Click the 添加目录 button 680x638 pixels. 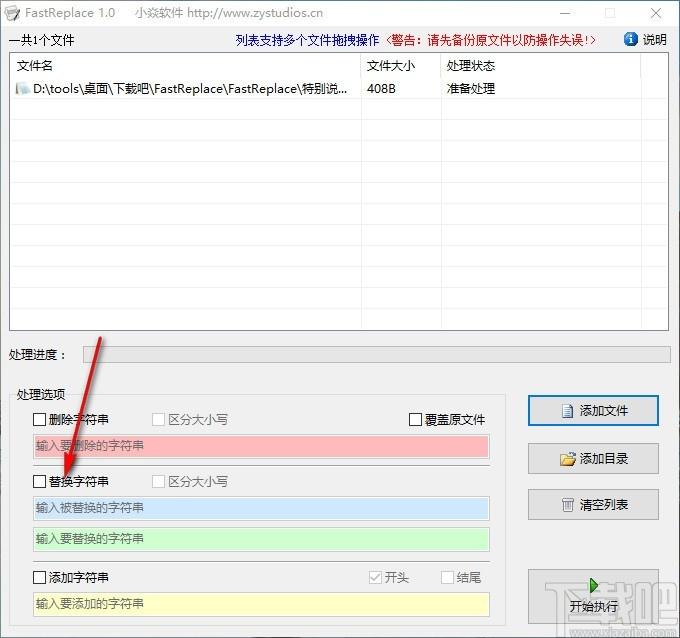[593, 458]
